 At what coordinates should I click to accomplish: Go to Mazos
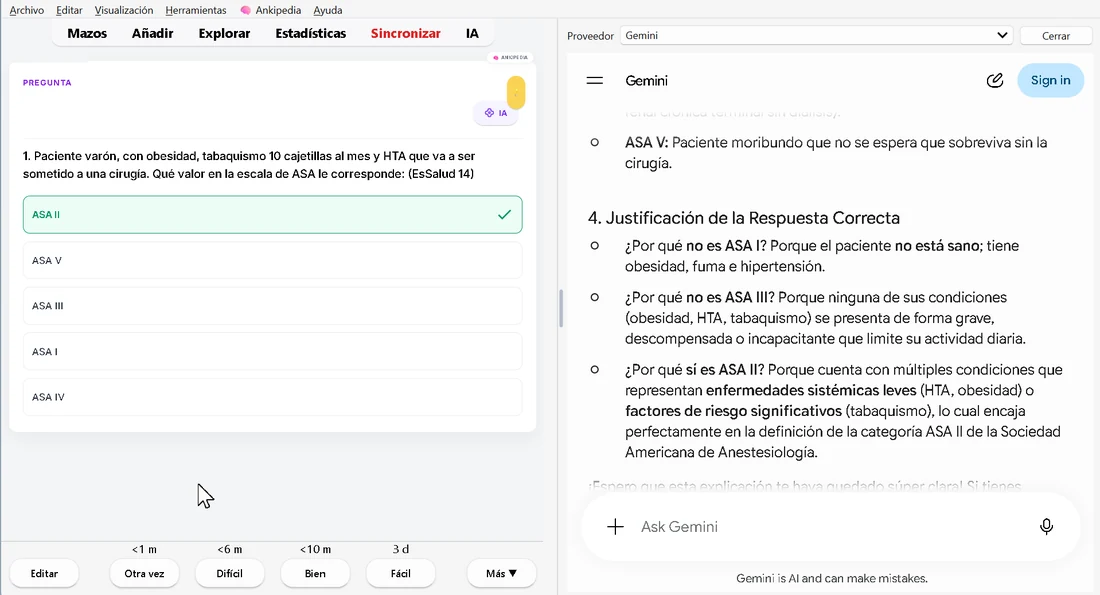87,33
